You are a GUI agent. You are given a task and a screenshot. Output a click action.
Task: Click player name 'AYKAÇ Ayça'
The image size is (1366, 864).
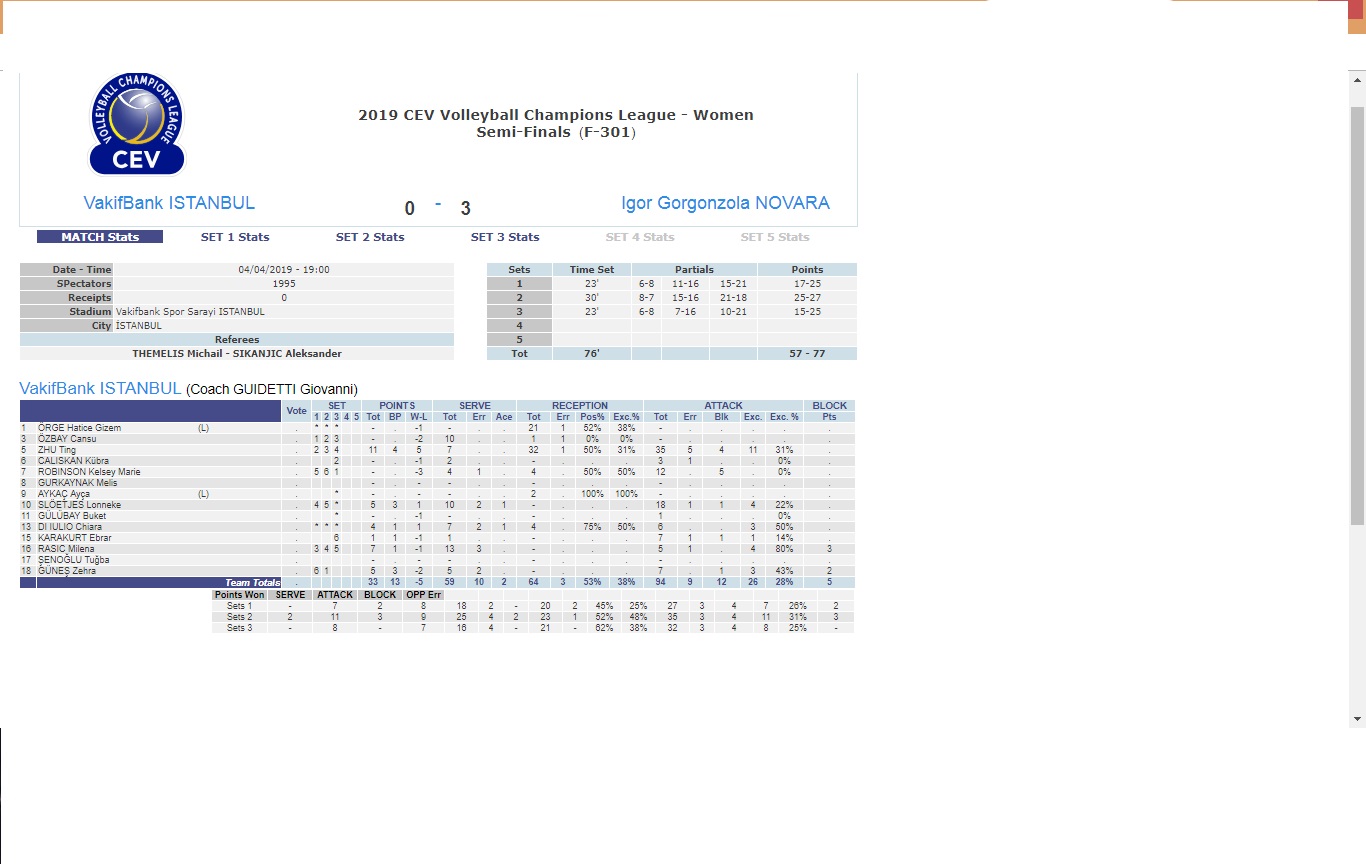[63, 494]
